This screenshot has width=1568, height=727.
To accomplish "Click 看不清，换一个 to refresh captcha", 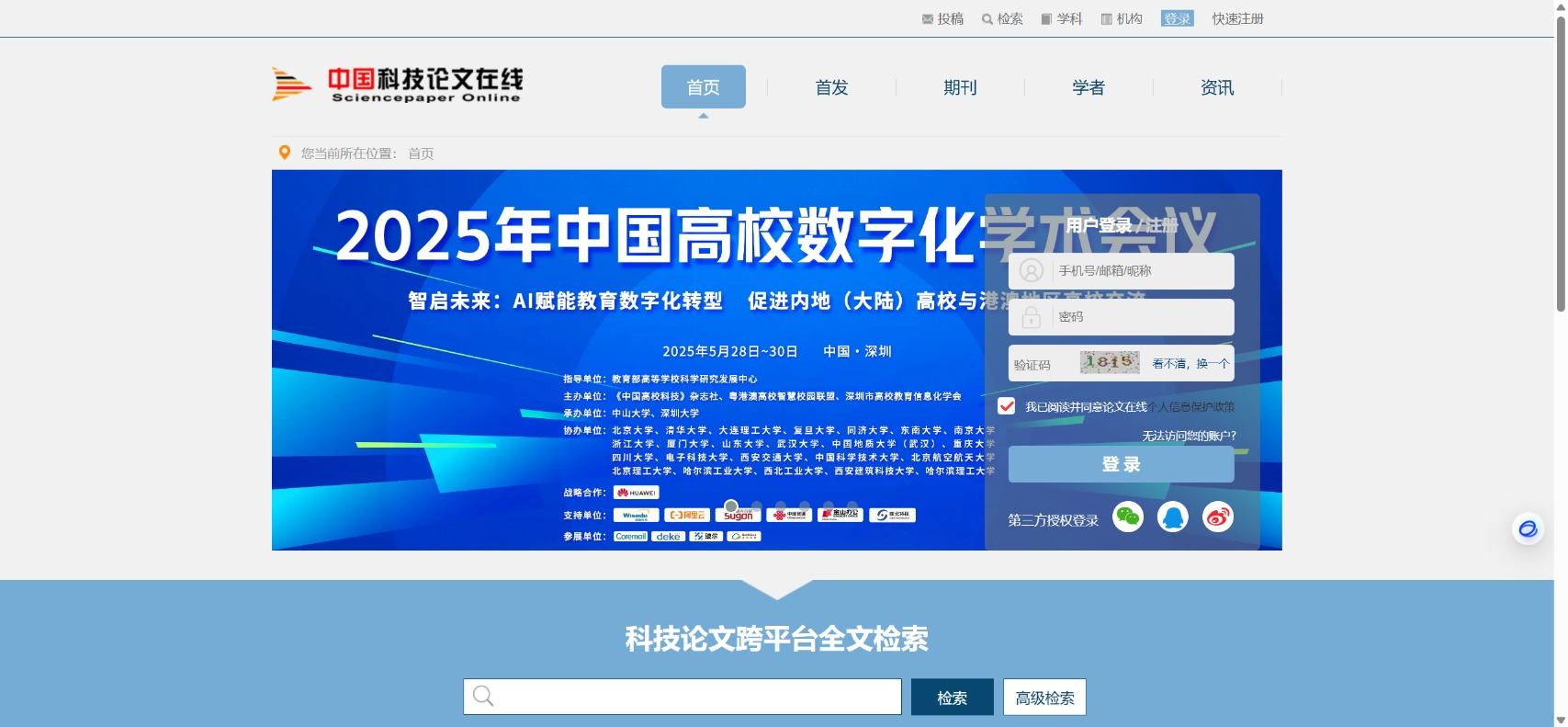I will (1190, 364).
